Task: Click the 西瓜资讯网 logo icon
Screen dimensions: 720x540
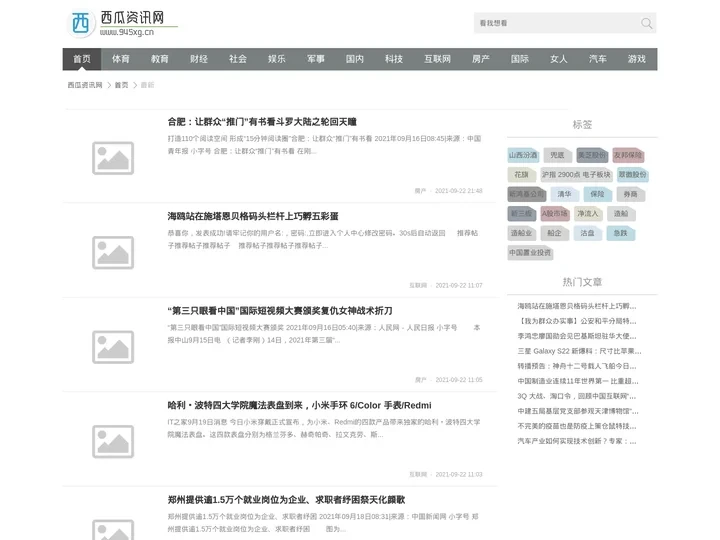Action: click(81, 23)
